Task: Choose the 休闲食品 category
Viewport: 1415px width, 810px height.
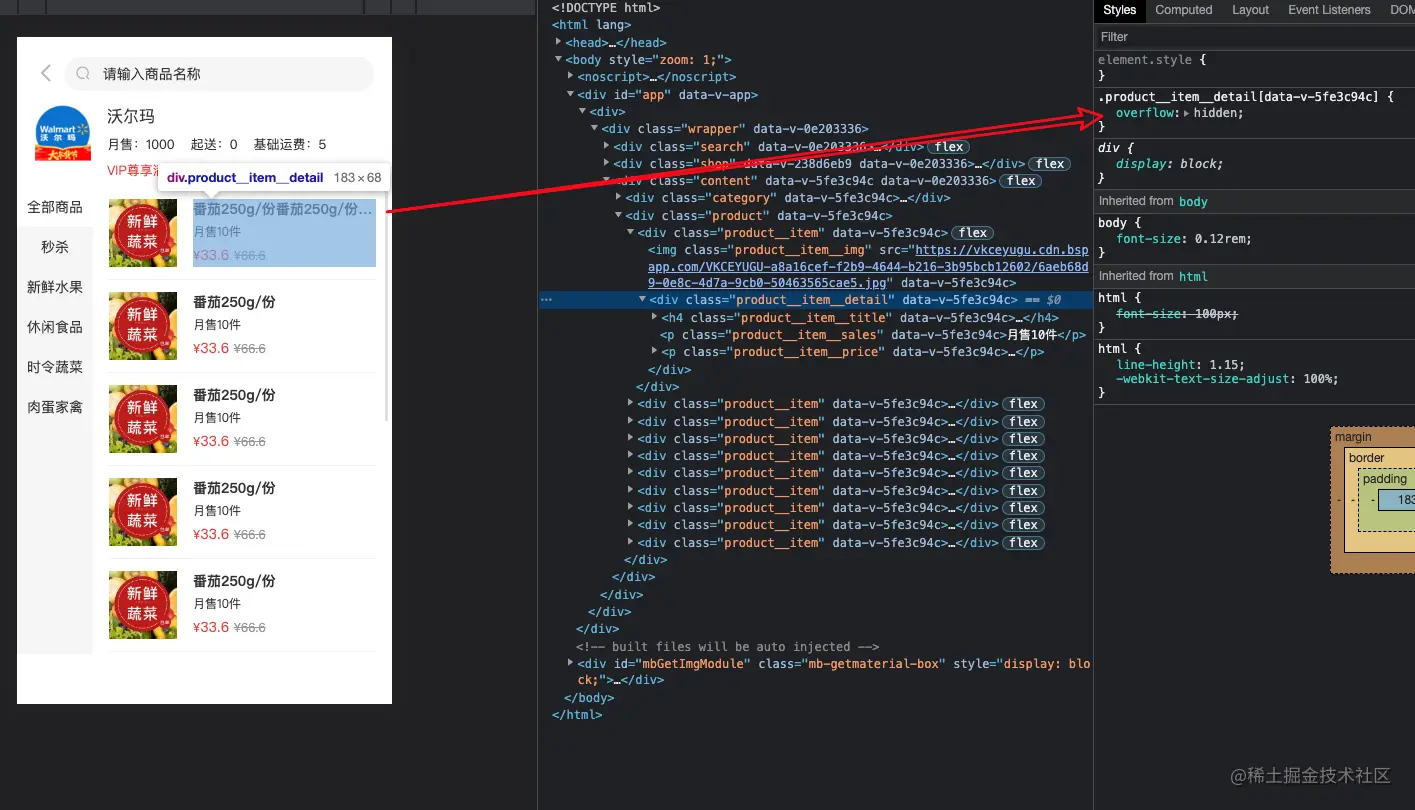Action: 55,327
